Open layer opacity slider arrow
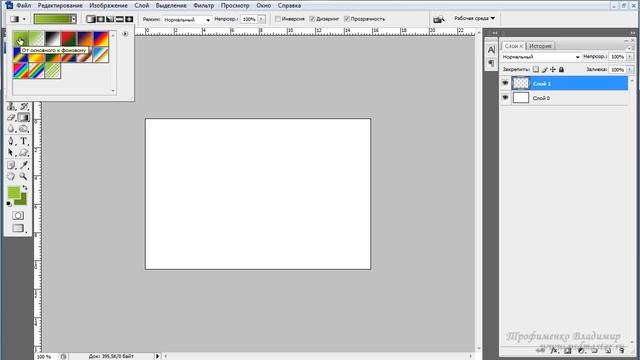Viewport: 640px width, 360px height. (x=629, y=57)
